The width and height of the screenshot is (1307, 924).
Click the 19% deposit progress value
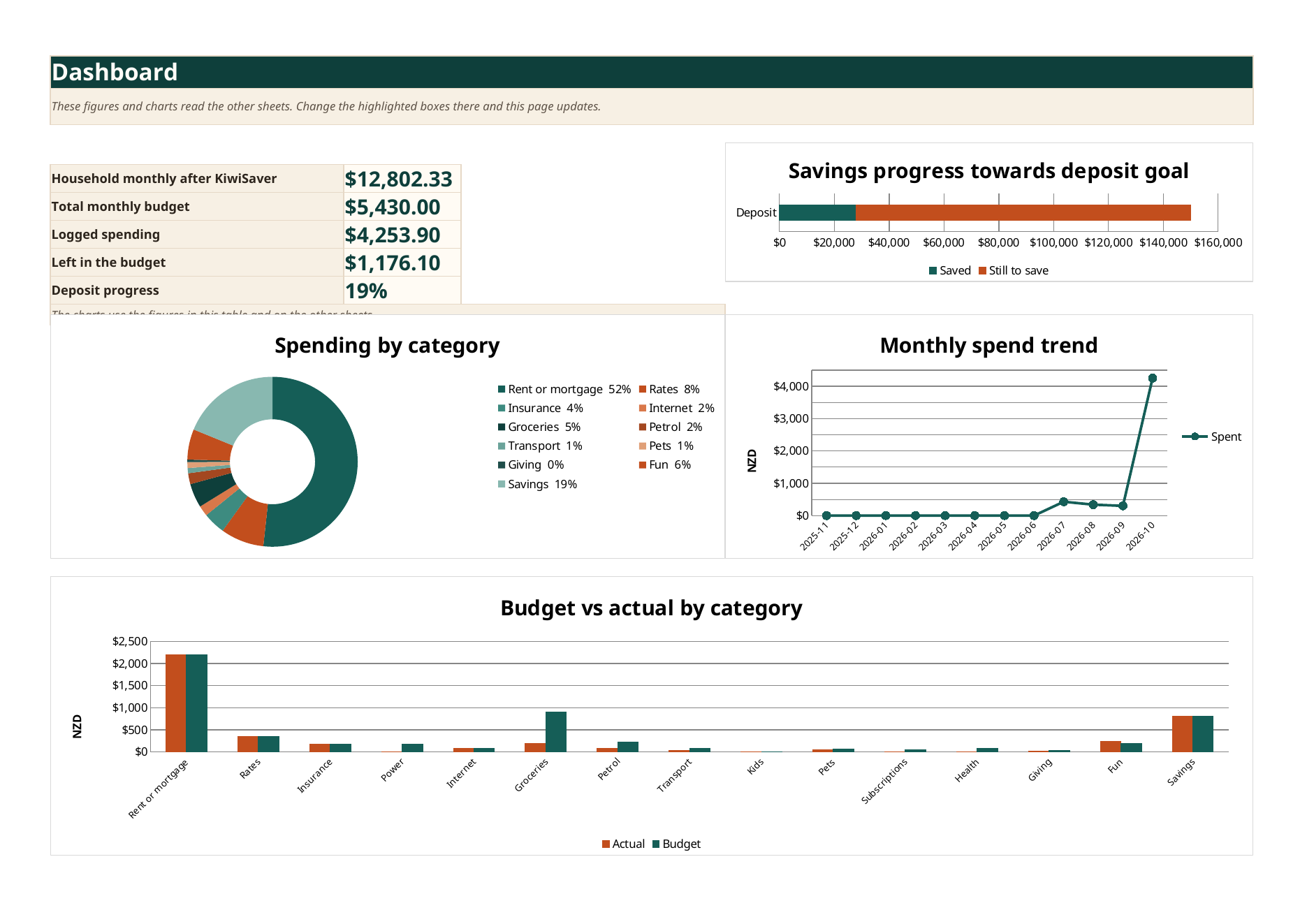tap(366, 291)
